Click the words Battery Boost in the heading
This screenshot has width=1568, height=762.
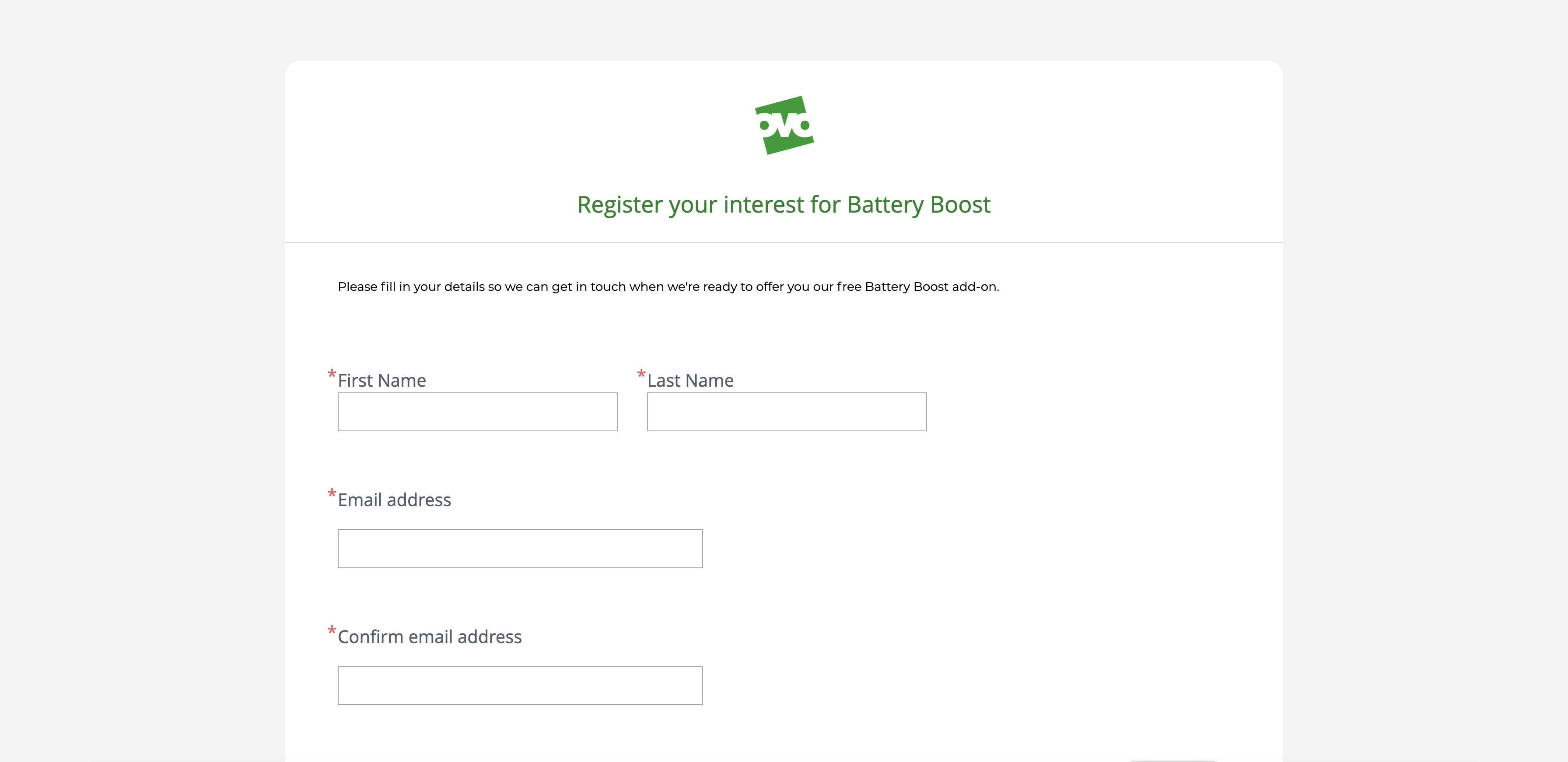click(918, 205)
